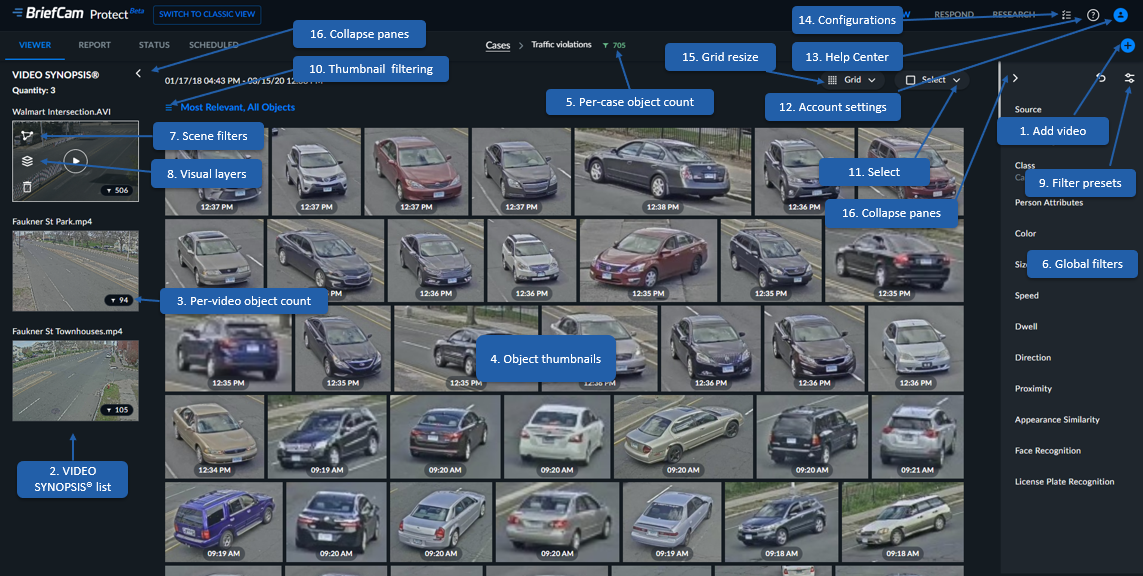Click SWITCH TO CLASSIC VIEW button
This screenshot has height=576, width=1143.
(x=207, y=15)
